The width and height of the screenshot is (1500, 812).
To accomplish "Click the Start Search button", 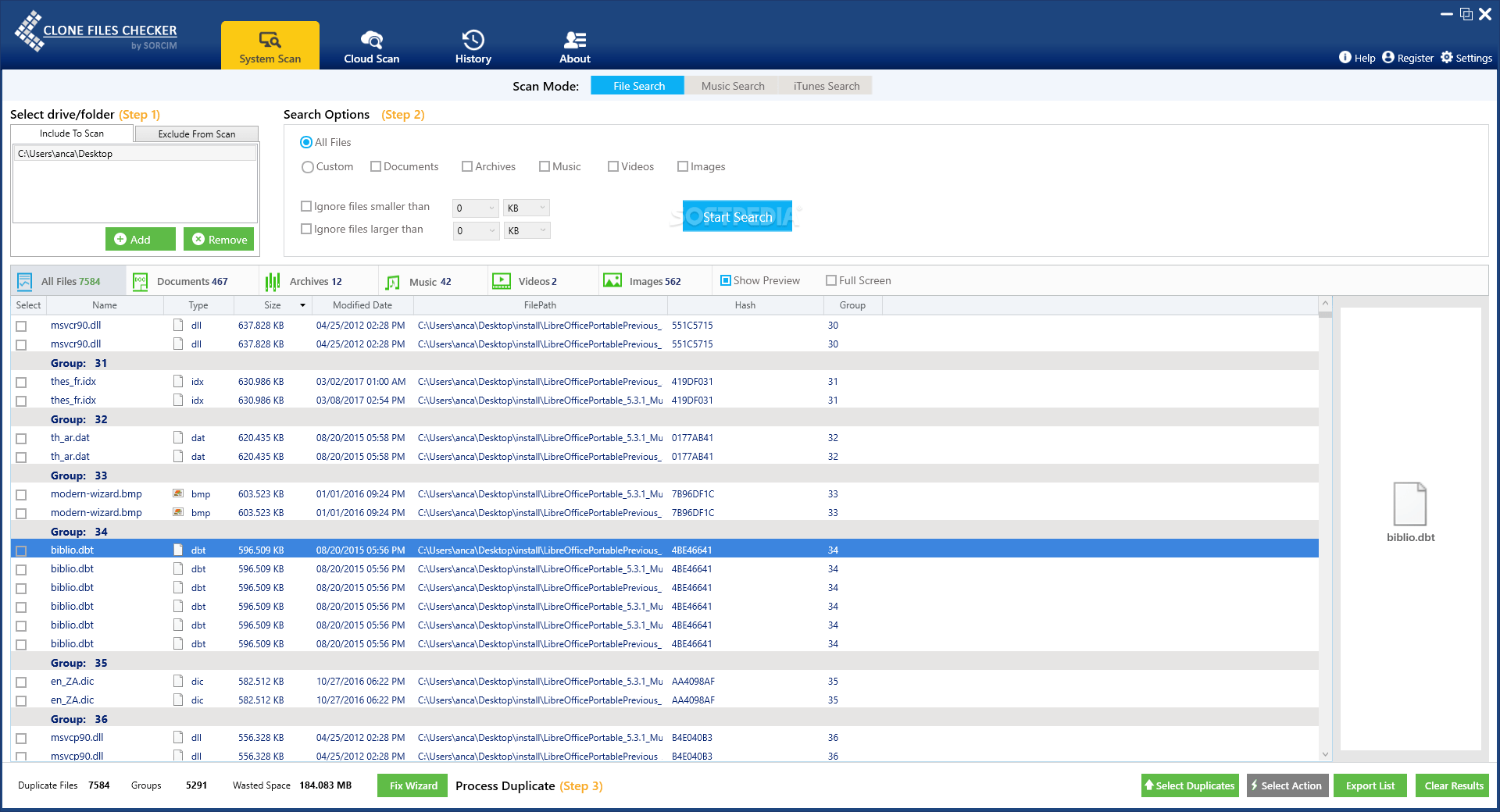I will (737, 216).
